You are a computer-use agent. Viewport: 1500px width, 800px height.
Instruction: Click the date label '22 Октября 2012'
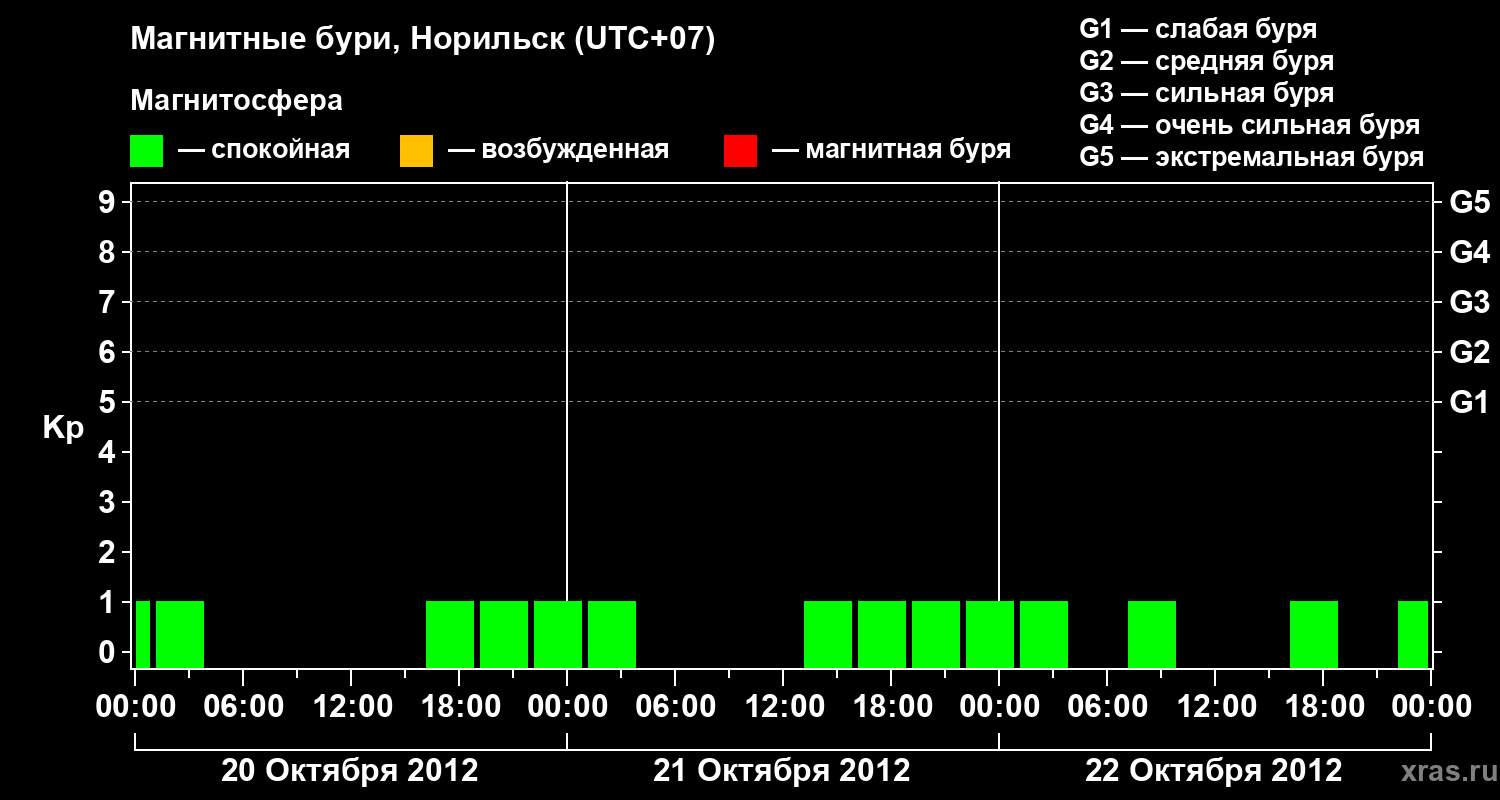pyautogui.click(x=1214, y=771)
